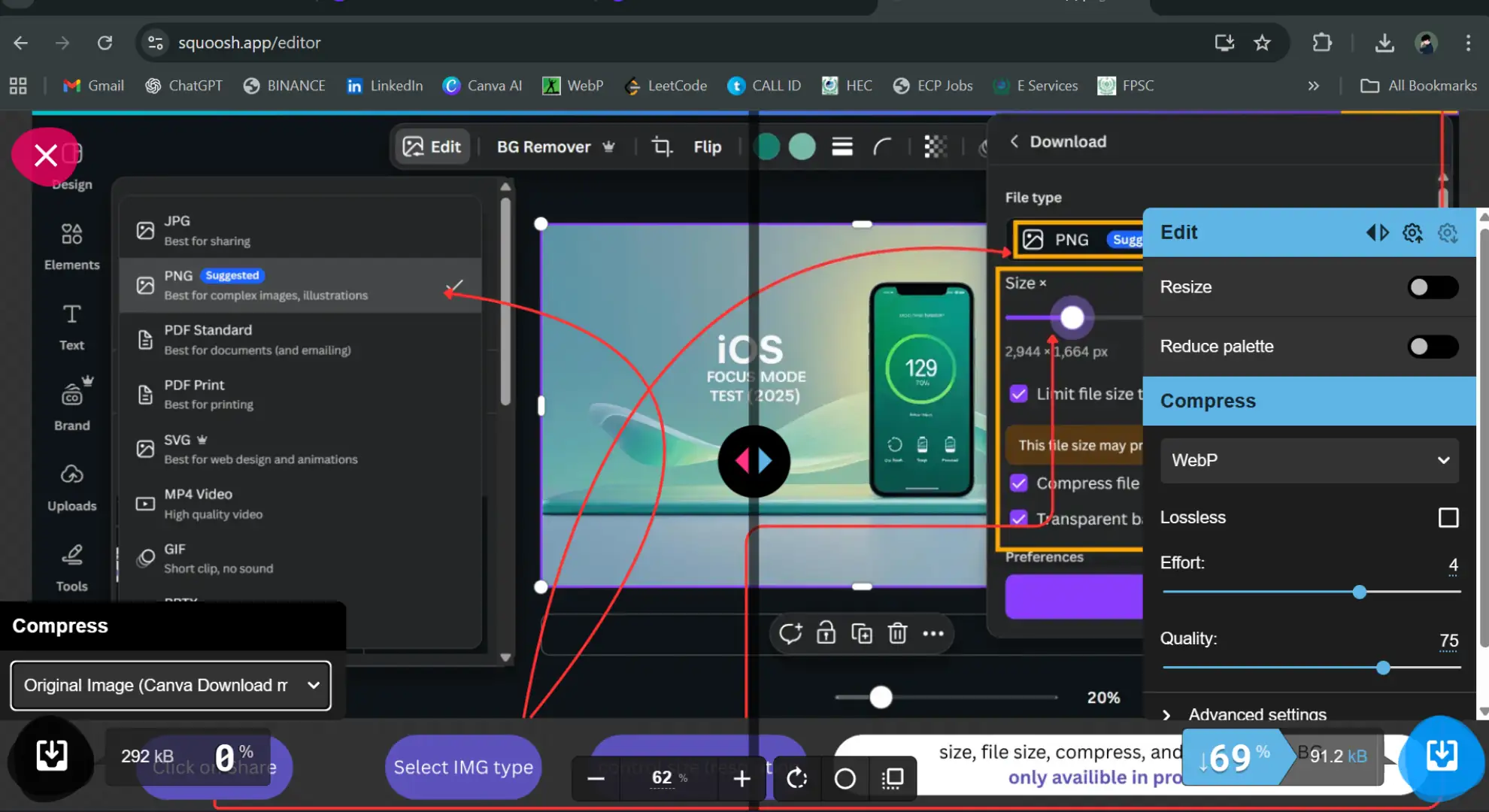Bookmark this page with the star icon

pos(1262,43)
